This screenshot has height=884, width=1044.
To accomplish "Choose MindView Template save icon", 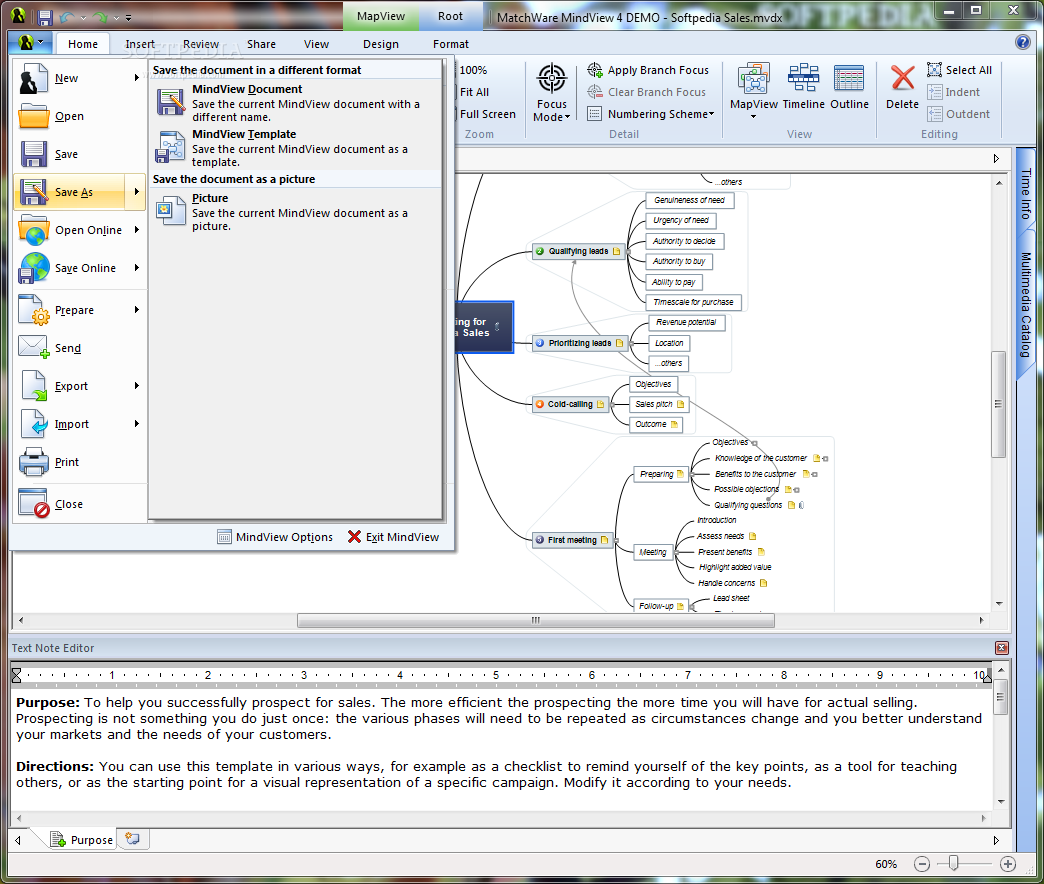I will [x=170, y=148].
